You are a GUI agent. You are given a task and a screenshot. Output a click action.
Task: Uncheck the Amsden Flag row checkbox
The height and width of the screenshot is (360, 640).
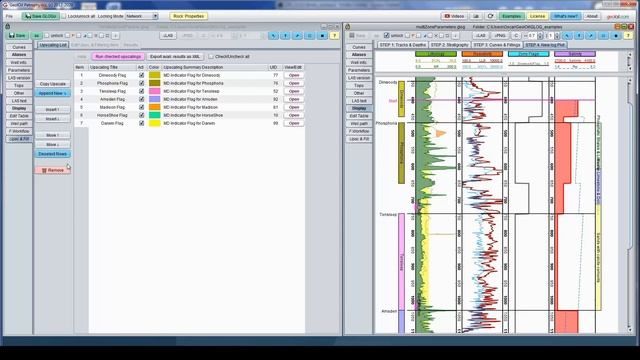(x=141, y=99)
